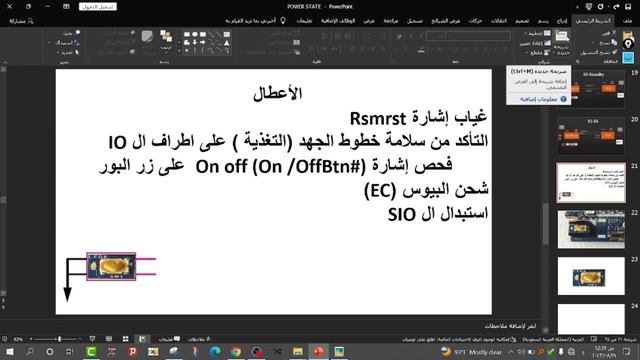Screen dimensions: 640x360
Task: Click Reset slide (إعادة تعيين) icon
Action: 547,43
